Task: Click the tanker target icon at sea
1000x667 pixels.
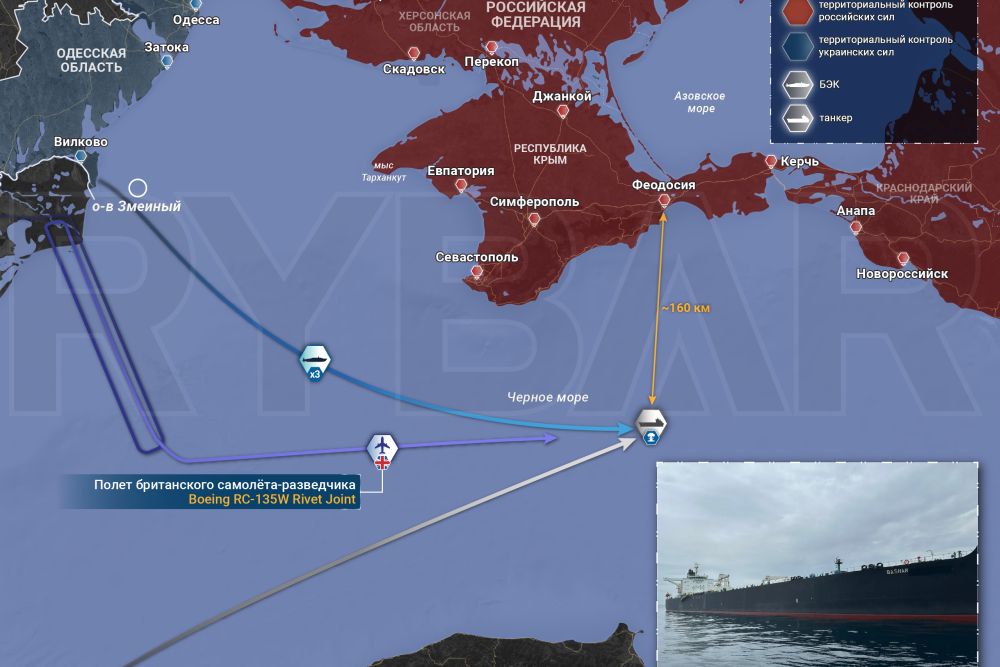Action: tap(651, 427)
